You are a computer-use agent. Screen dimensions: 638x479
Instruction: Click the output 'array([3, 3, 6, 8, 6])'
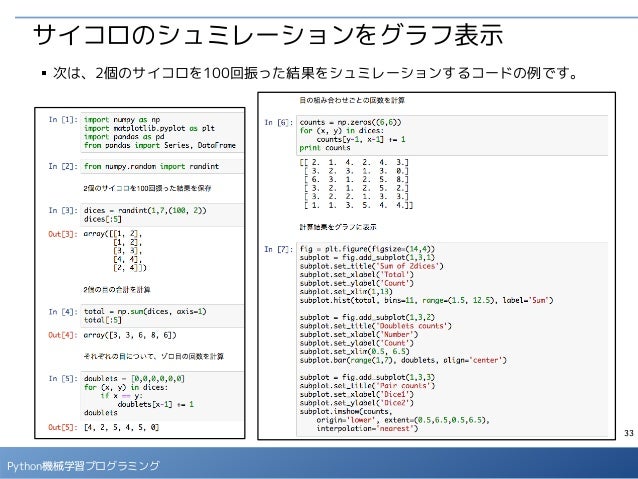point(130,335)
